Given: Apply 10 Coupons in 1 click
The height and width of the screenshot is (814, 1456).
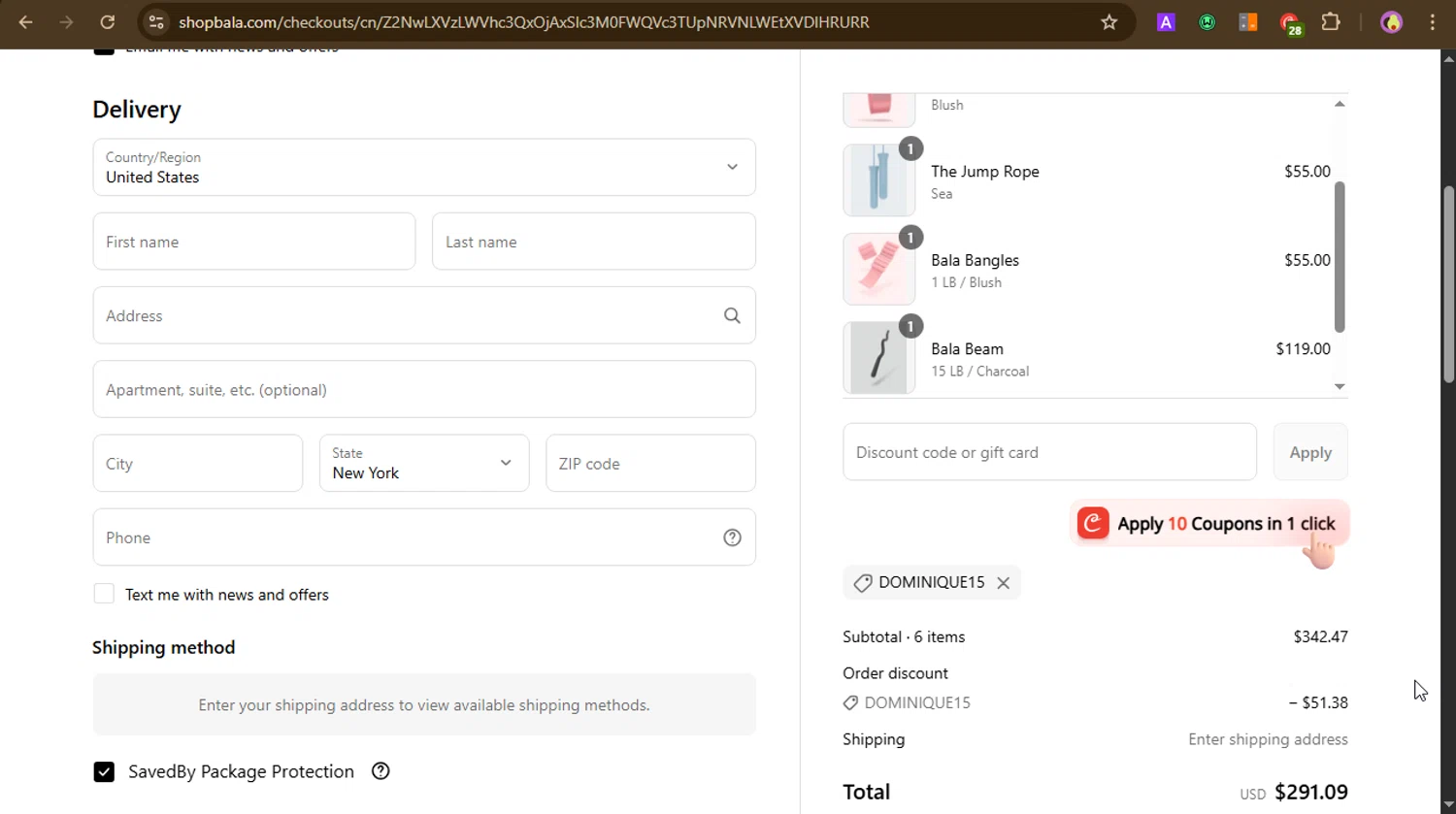Looking at the screenshot, I should (1209, 524).
